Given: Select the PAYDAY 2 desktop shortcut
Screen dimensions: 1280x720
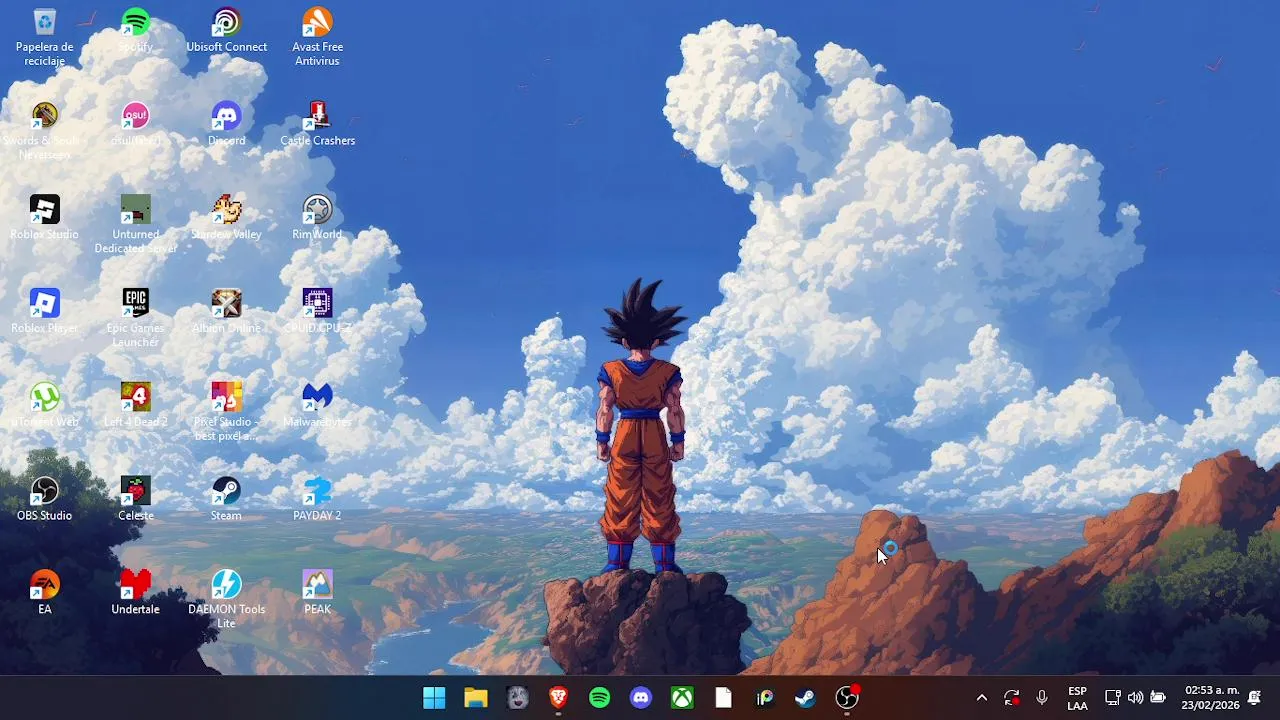Looking at the screenshot, I should (317, 498).
